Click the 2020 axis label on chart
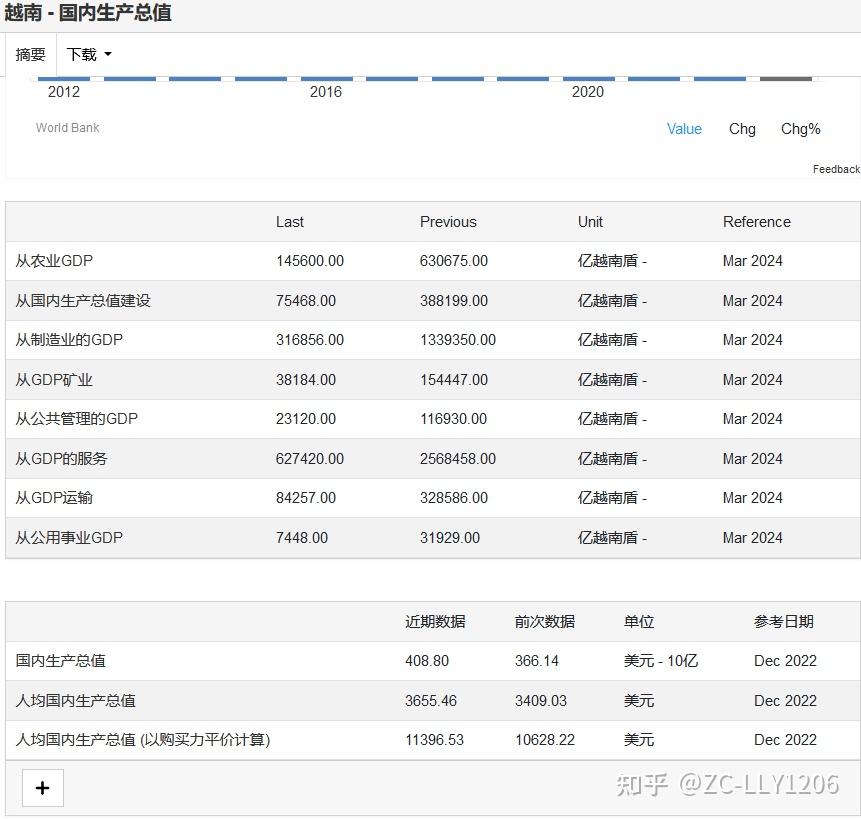Screen dimensions: 861x819 (x=588, y=92)
